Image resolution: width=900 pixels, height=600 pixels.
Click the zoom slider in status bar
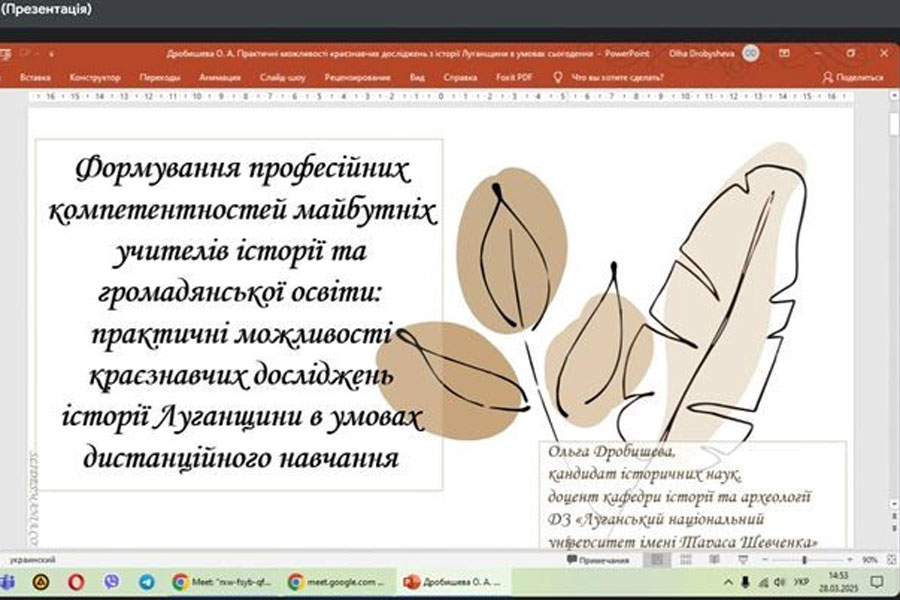805,560
